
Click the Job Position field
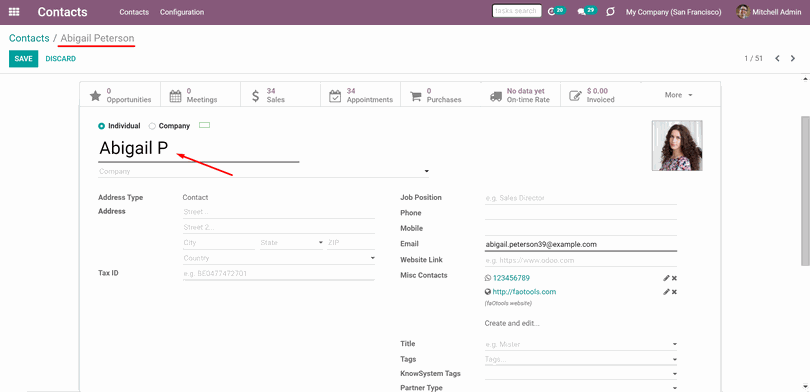581,198
